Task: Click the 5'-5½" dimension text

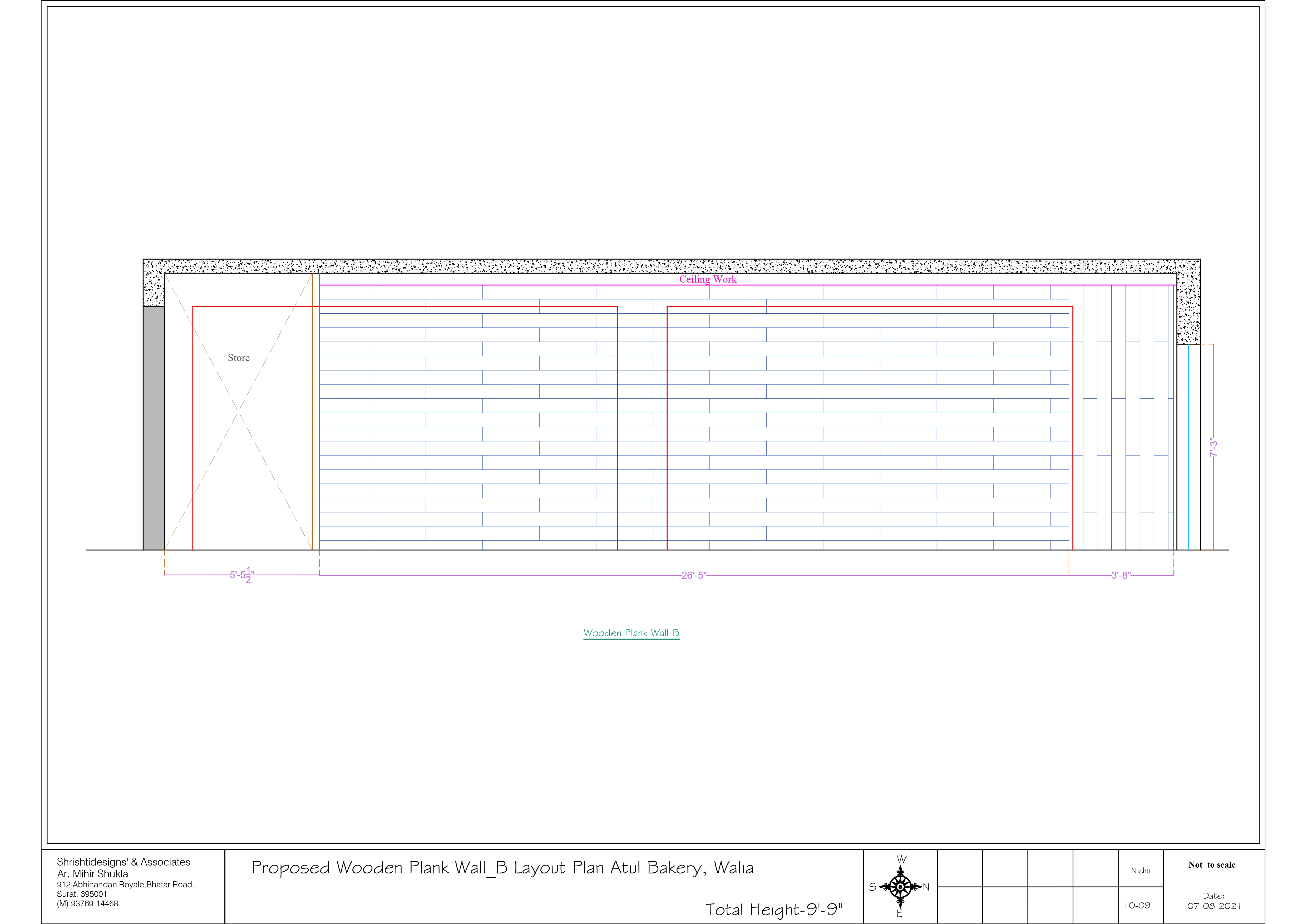Action: (x=242, y=575)
